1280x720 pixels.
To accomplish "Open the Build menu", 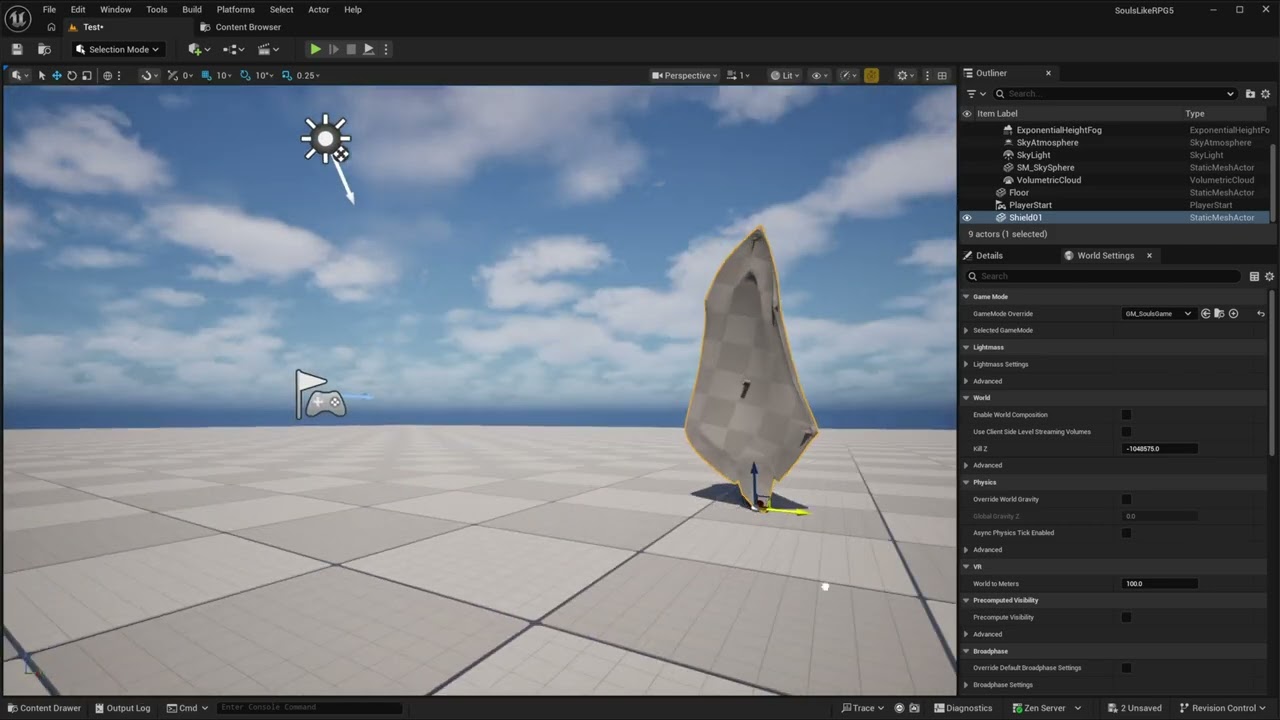I will point(192,9).
